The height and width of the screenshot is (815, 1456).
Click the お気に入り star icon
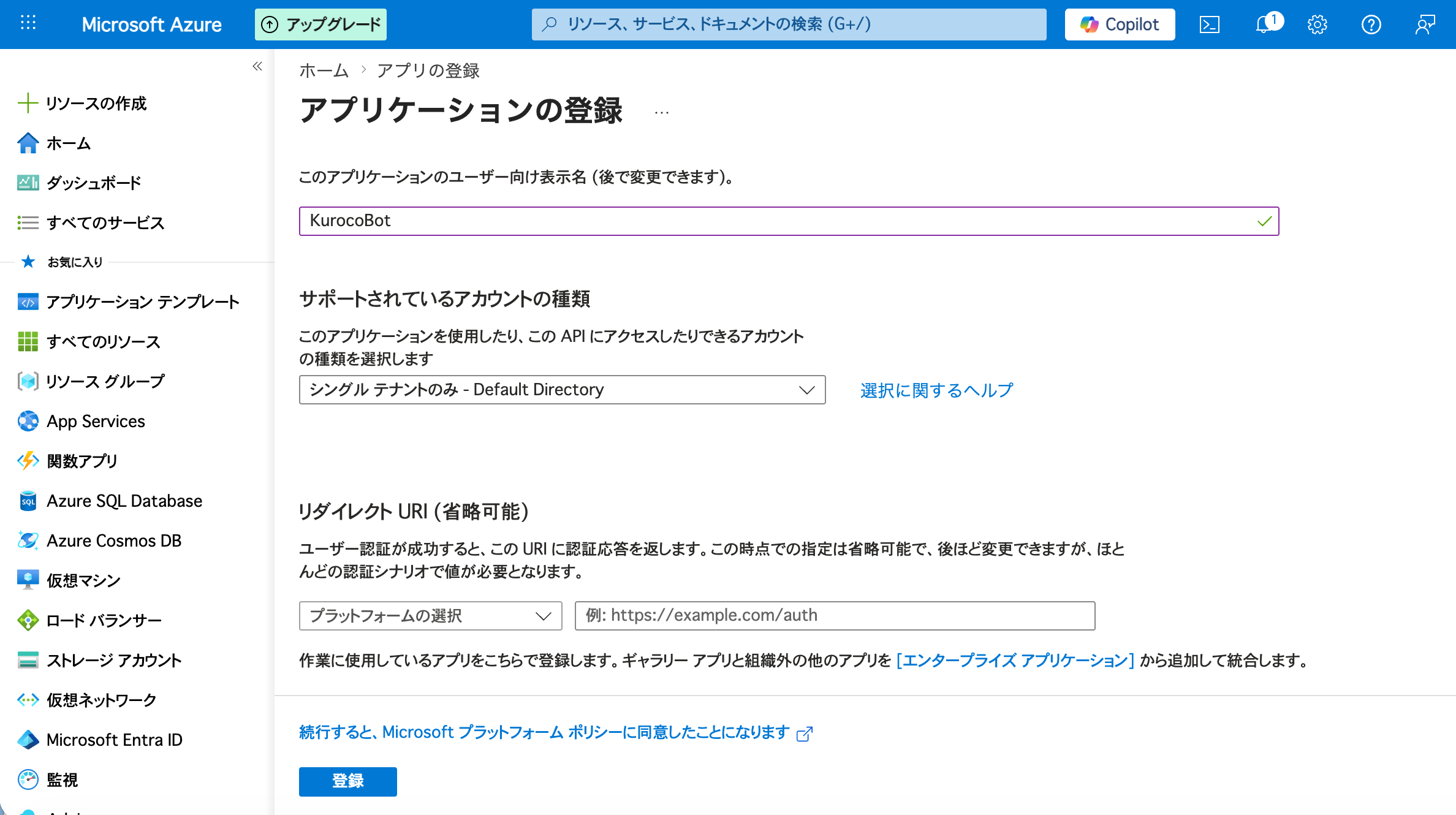tap(28, 262)
